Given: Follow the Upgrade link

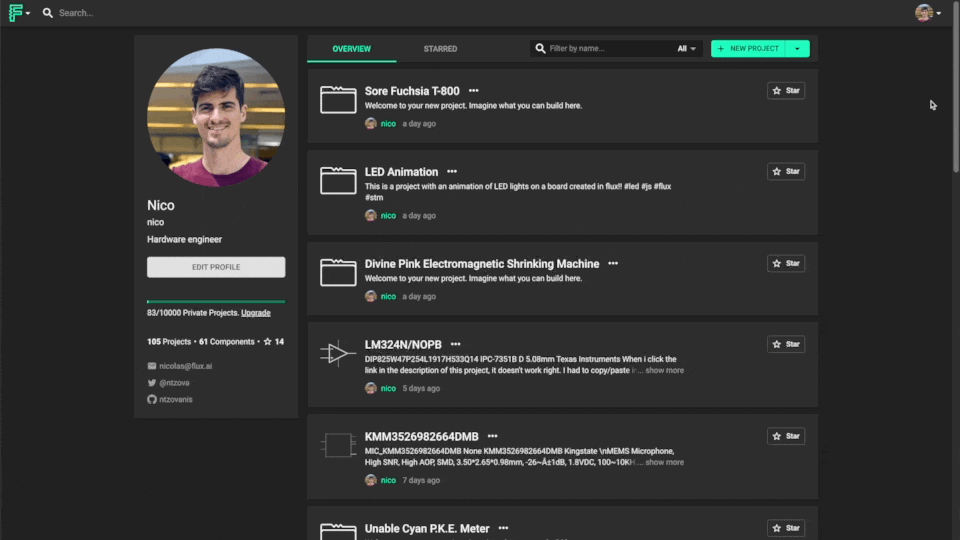Looking at the screenshot, I should pos(256,313).
